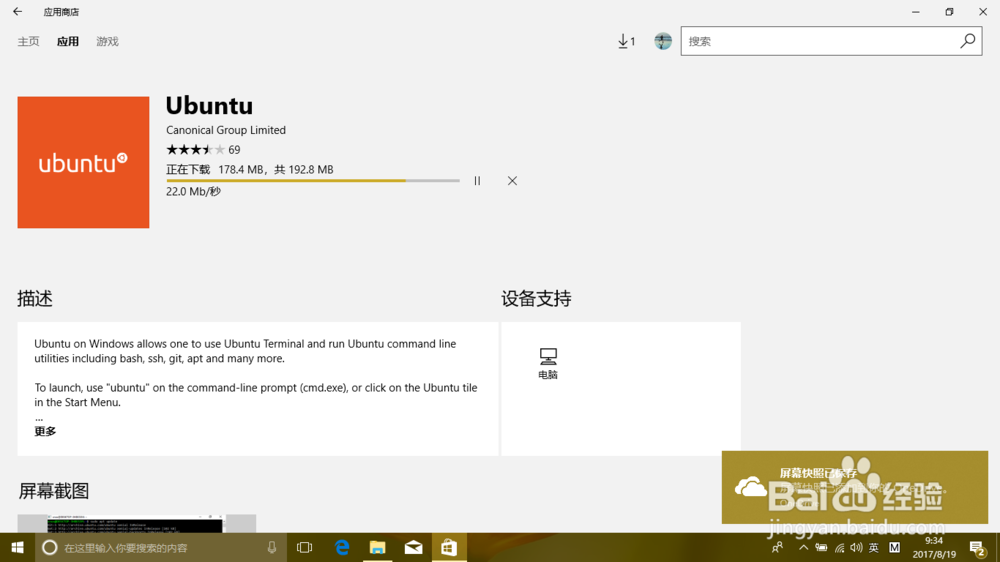Open the People tray icon

777,547
